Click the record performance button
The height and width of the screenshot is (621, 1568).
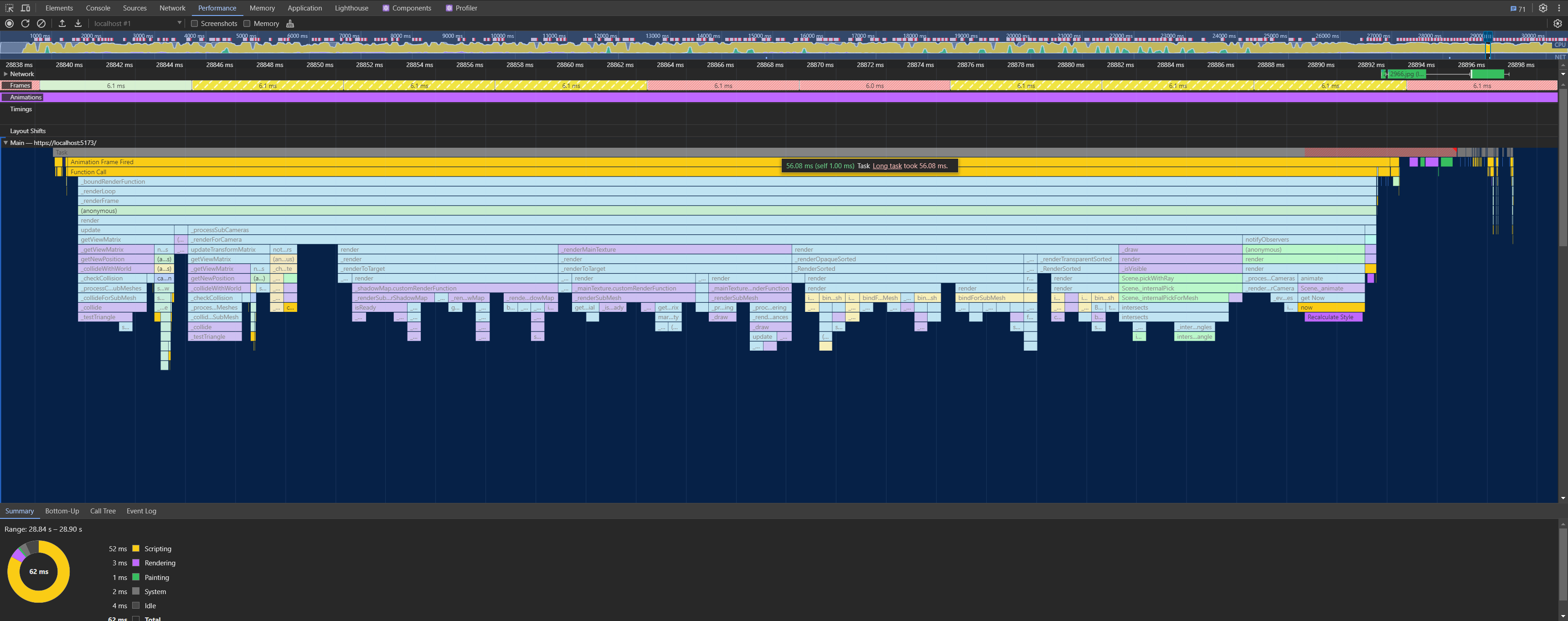[x=9, y=23]
